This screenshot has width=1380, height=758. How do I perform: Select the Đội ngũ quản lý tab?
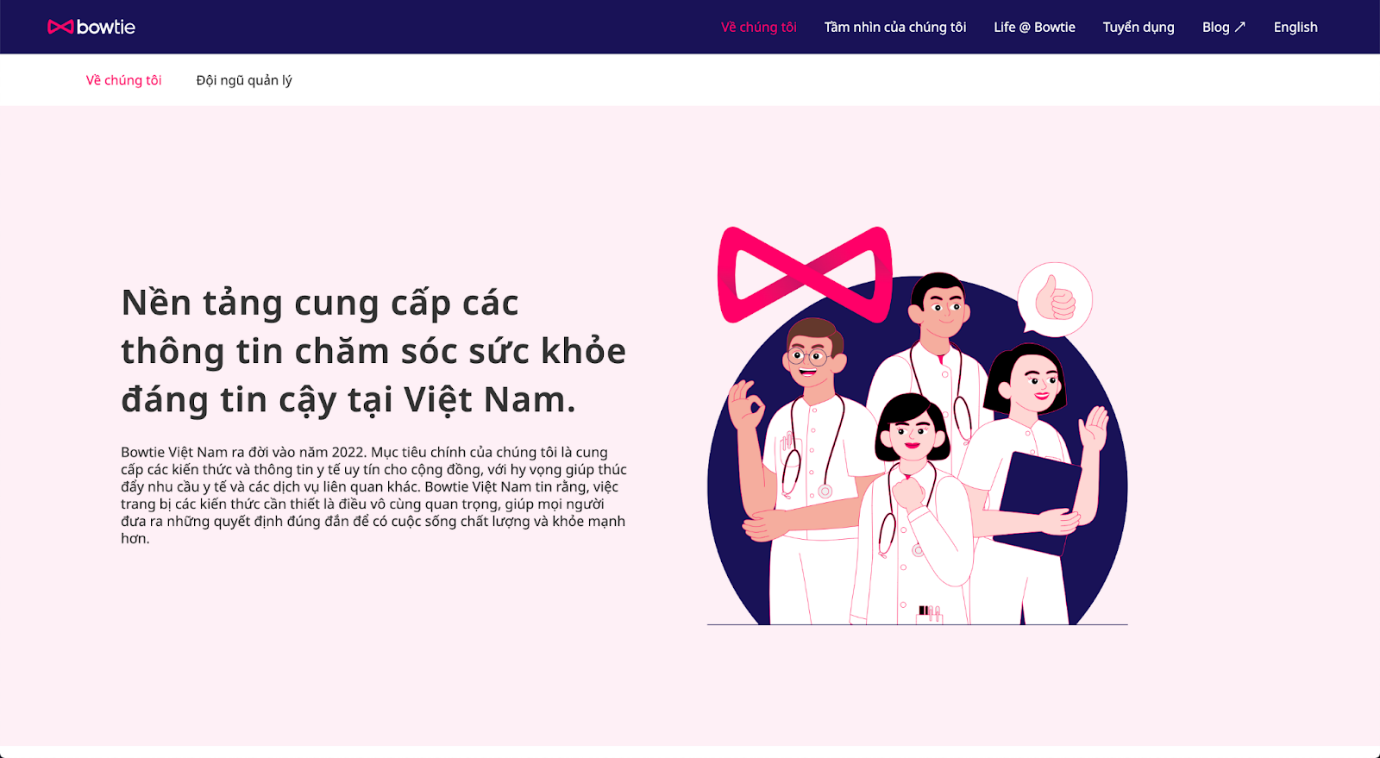pos(244,80)
